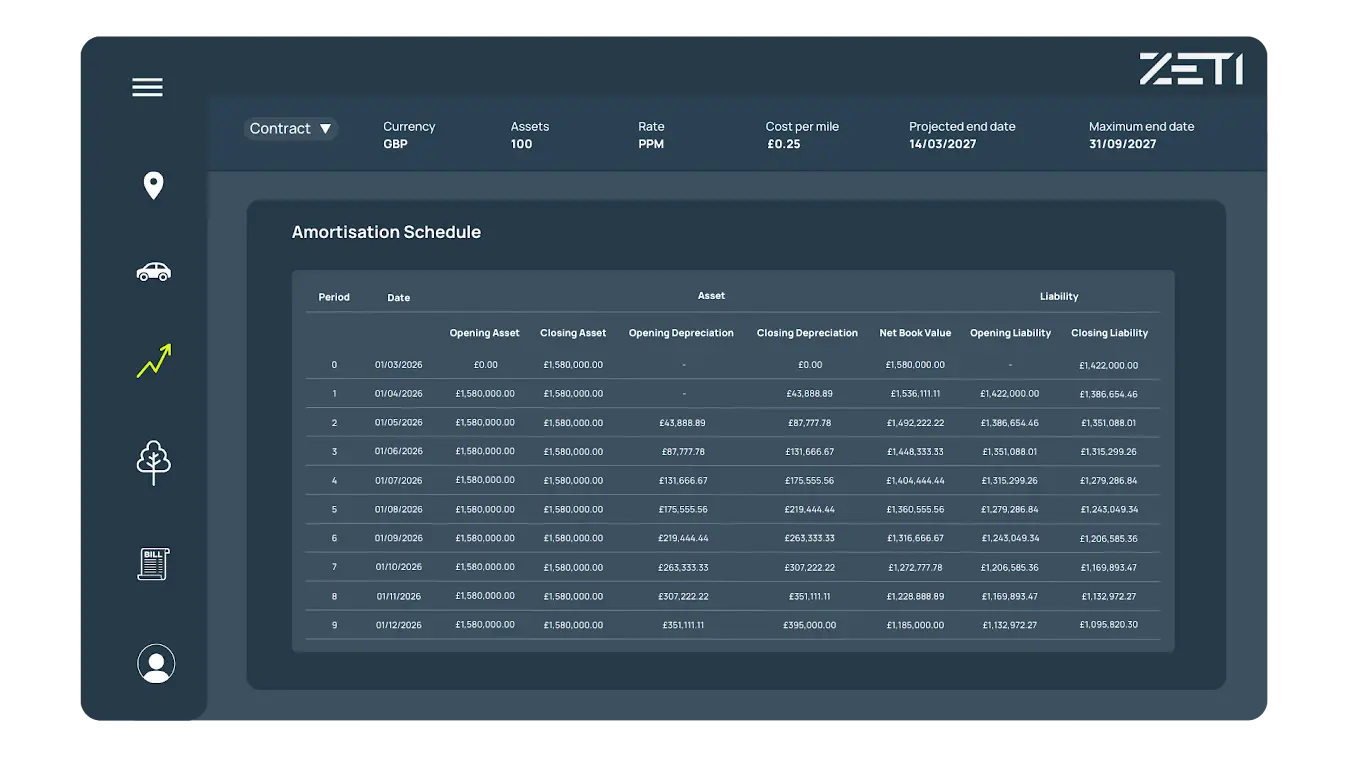Click the Maximum end date value

[x=1122, y=144]
